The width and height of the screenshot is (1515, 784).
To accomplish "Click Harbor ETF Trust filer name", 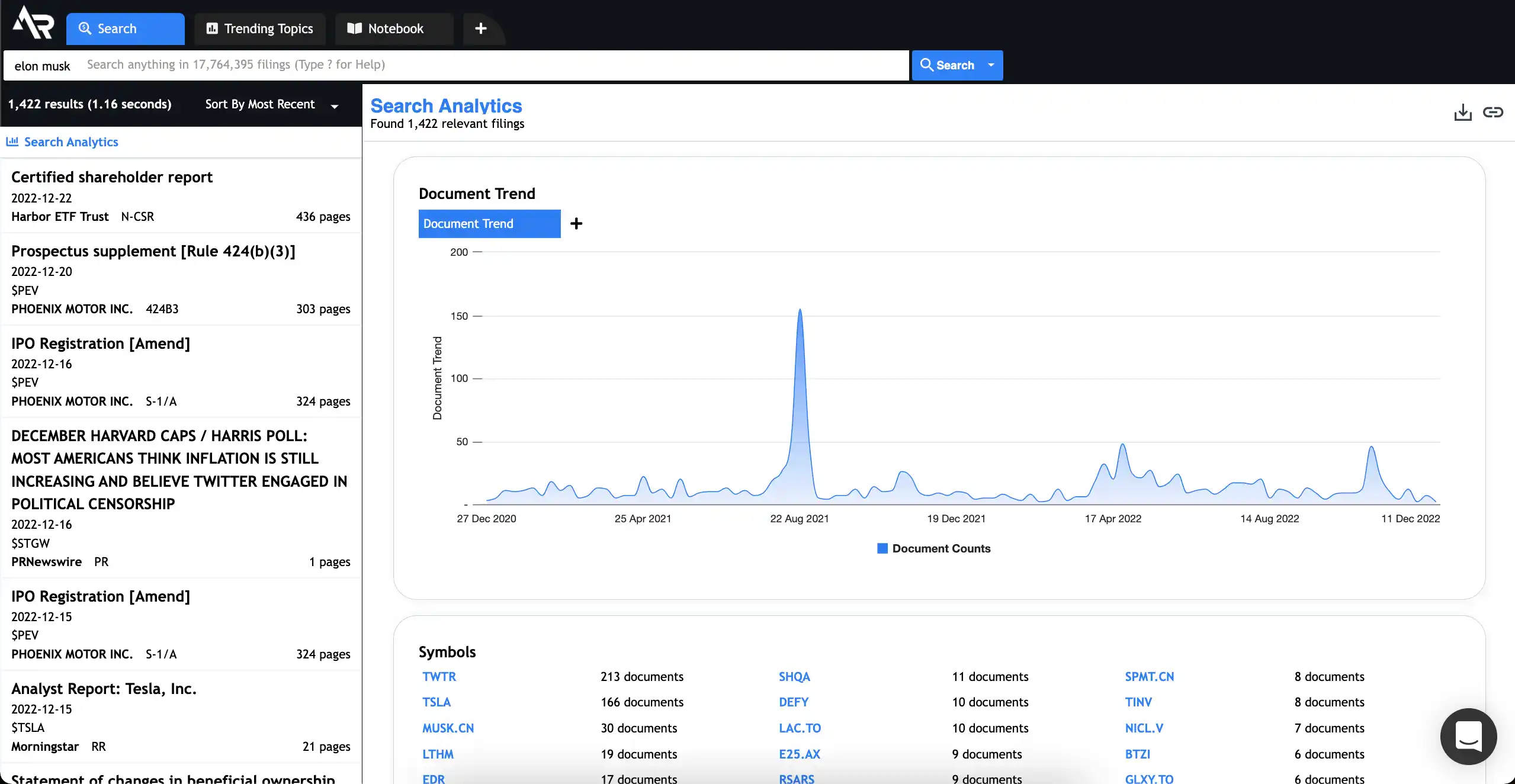I will coord(60,217).
